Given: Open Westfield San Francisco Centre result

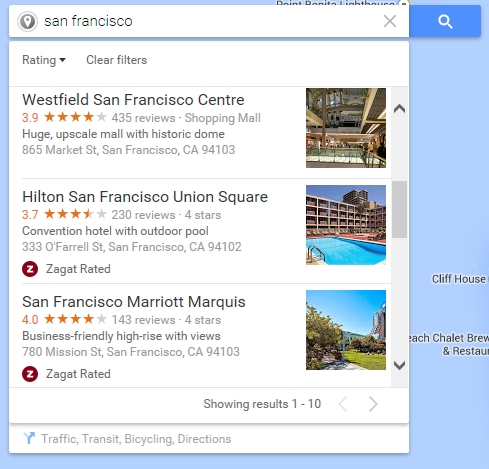Looking at the screenshot, I should [133, 100].
